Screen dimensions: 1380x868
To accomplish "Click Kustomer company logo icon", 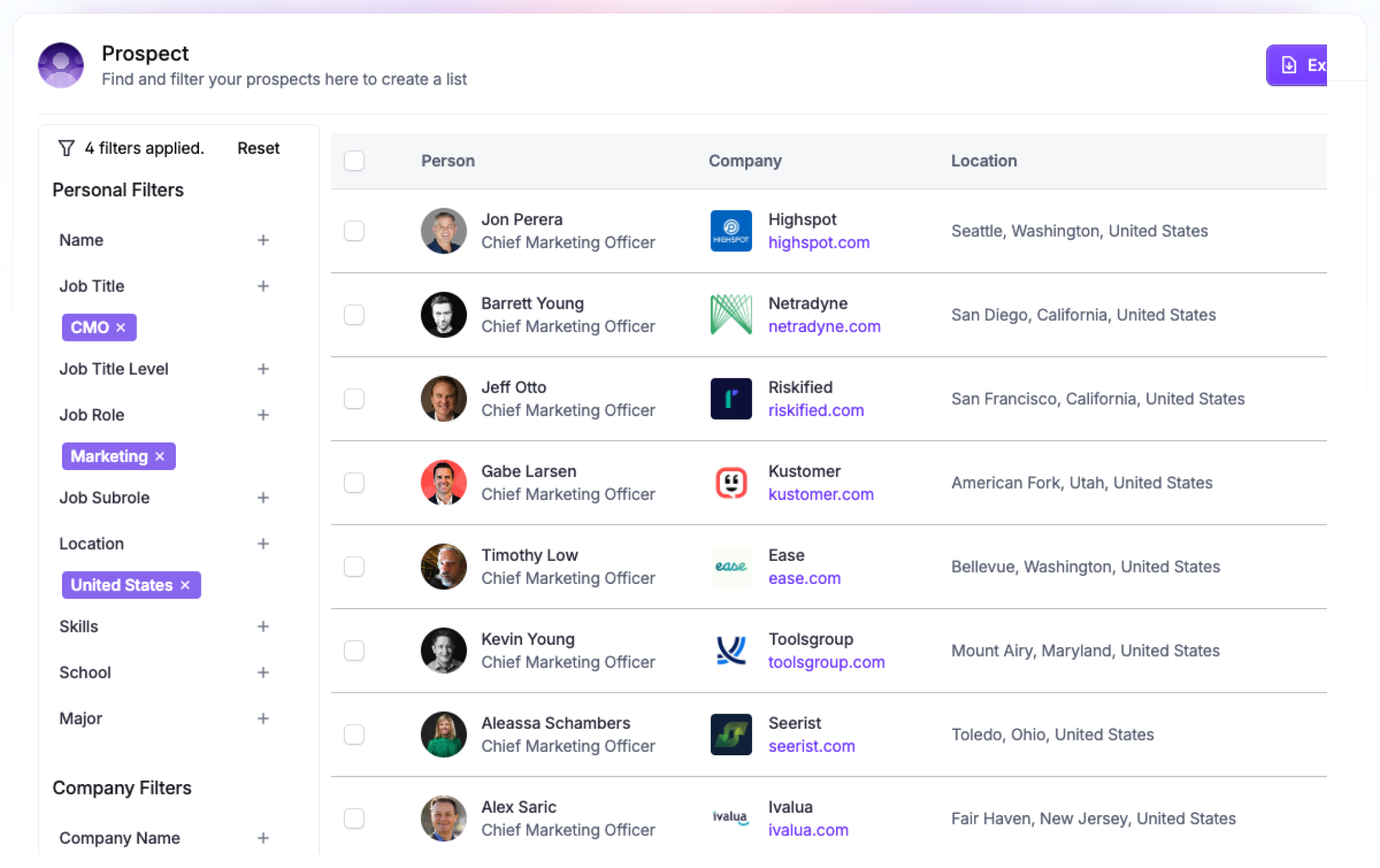I will [730, 483].
